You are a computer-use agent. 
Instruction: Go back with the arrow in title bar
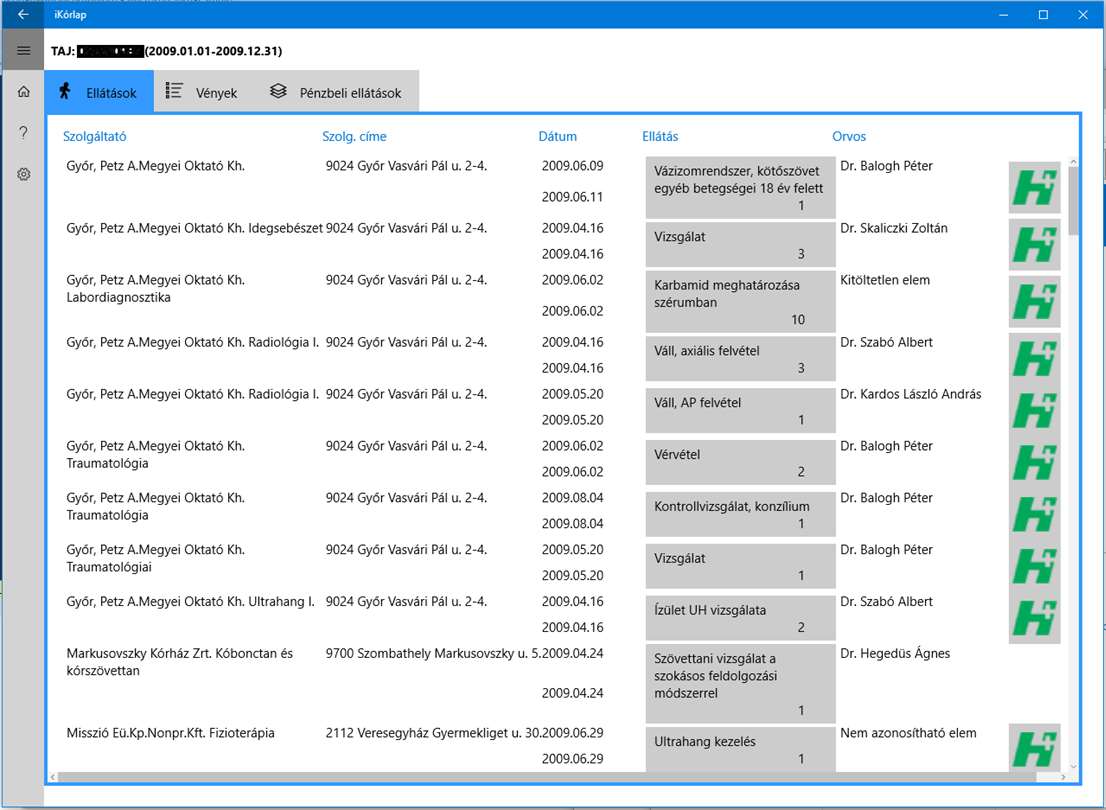23,14
